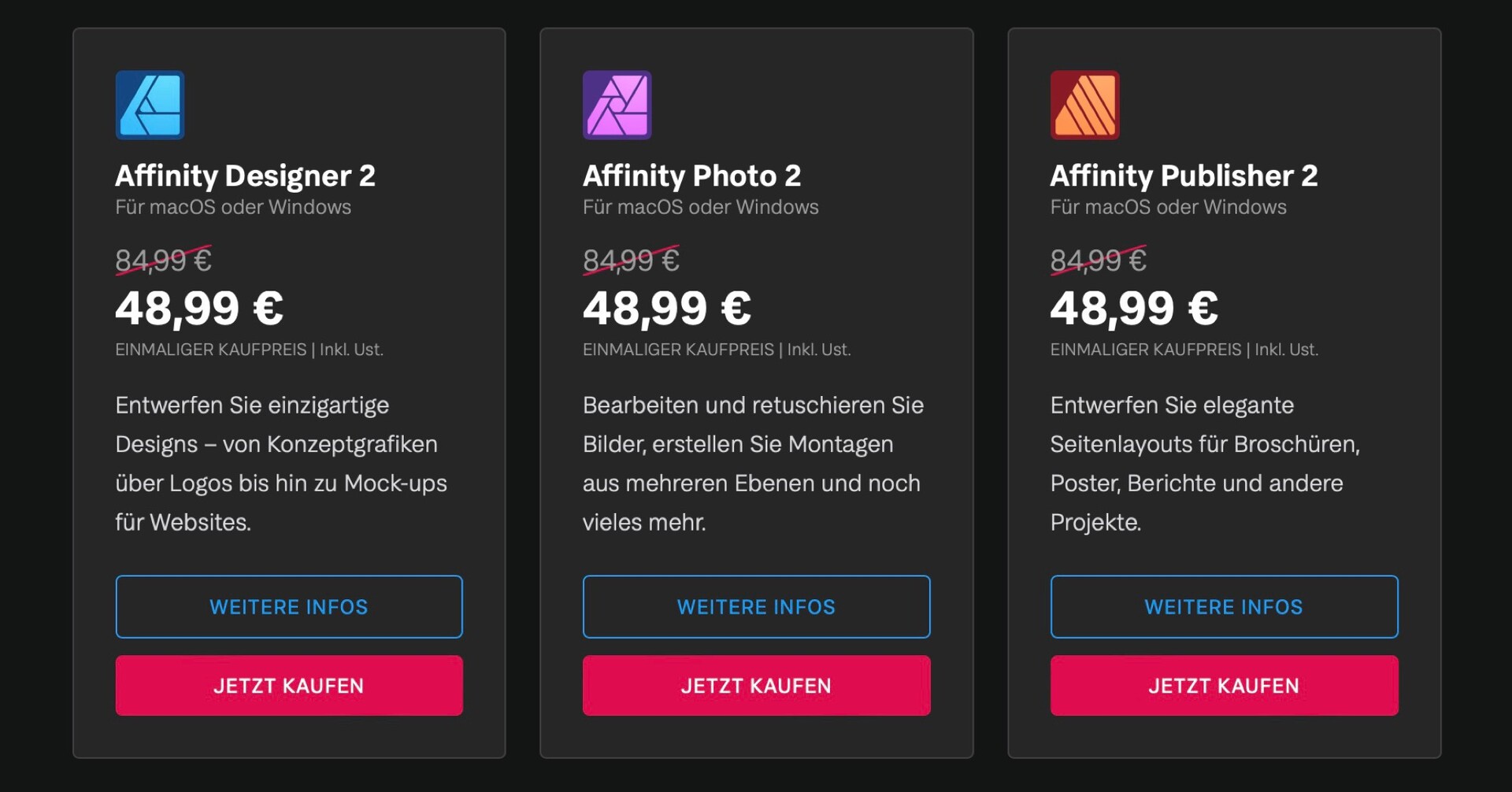Select the Affinity Photo 2 heading

pos(692,176)
